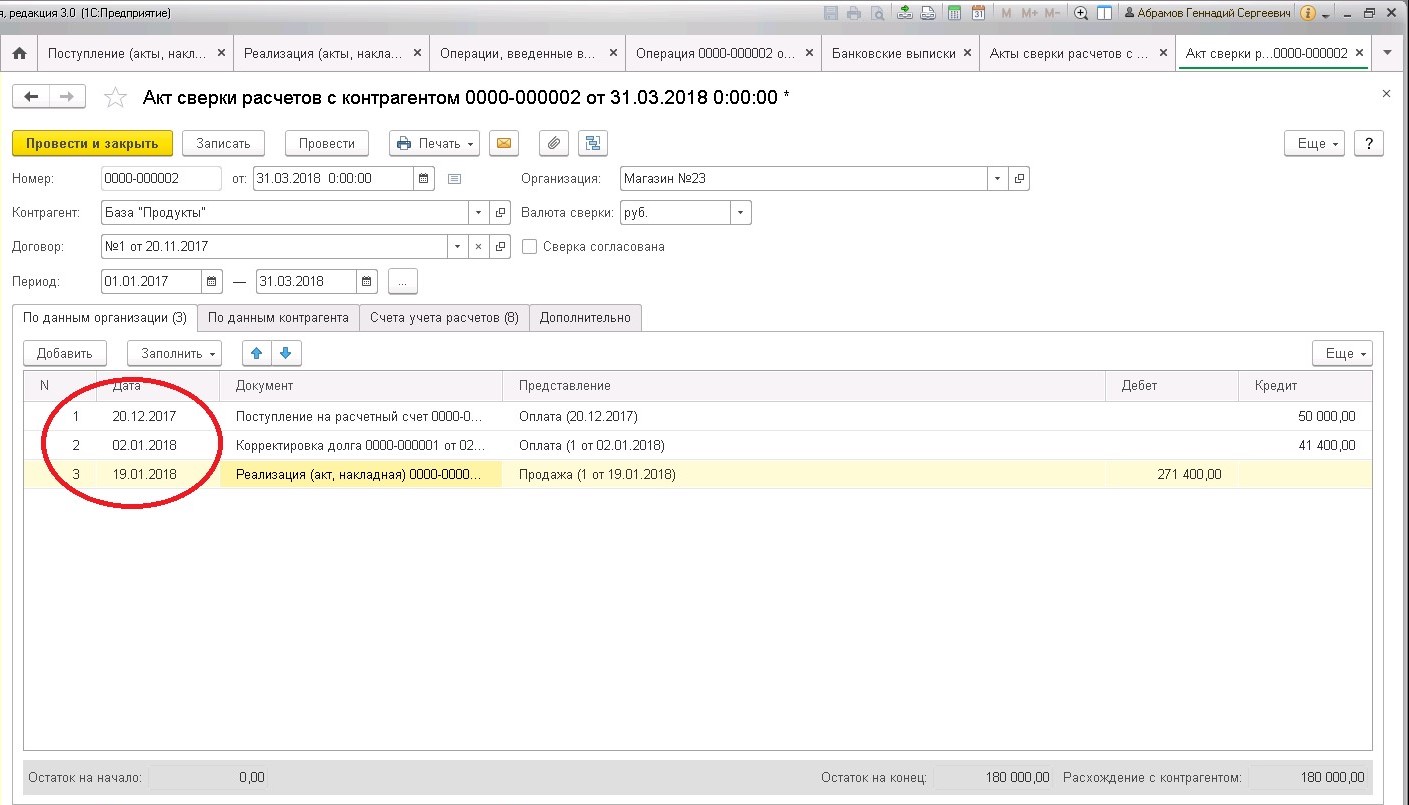The image size is (1409, 805).
Task: Open the home start page icon
Action: (18, 53)
